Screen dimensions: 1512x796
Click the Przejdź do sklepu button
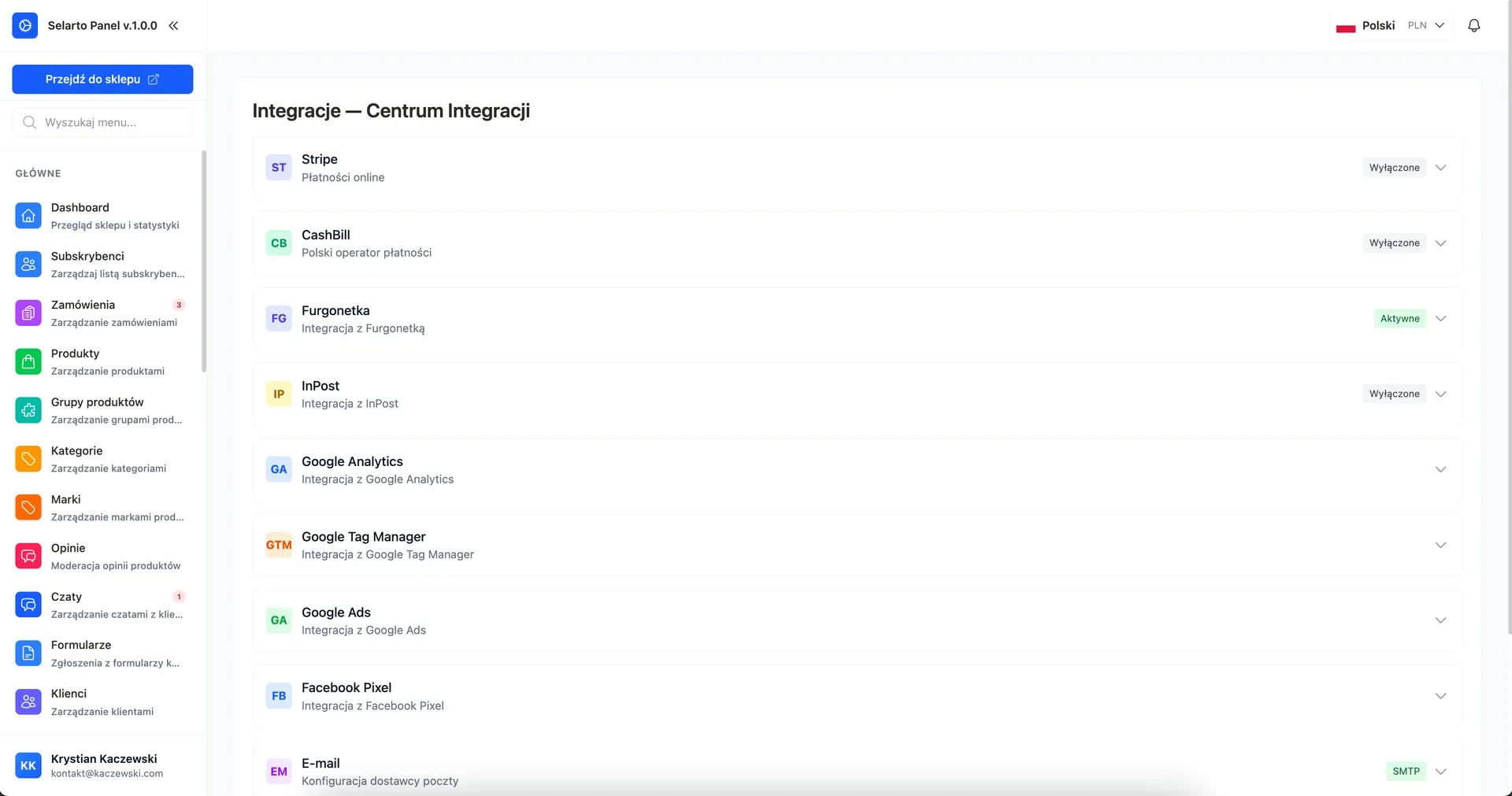point(102,80)
